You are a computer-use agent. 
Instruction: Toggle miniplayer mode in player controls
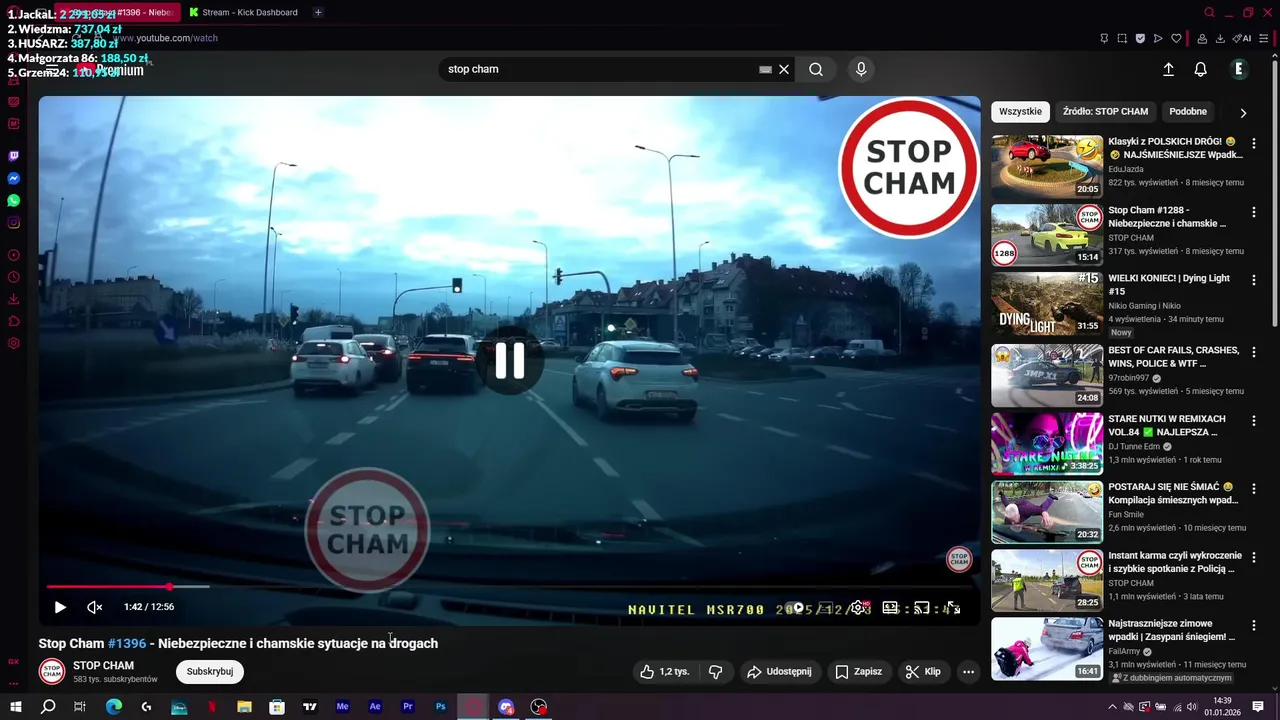pyautogui.click(x=890, y=608)
